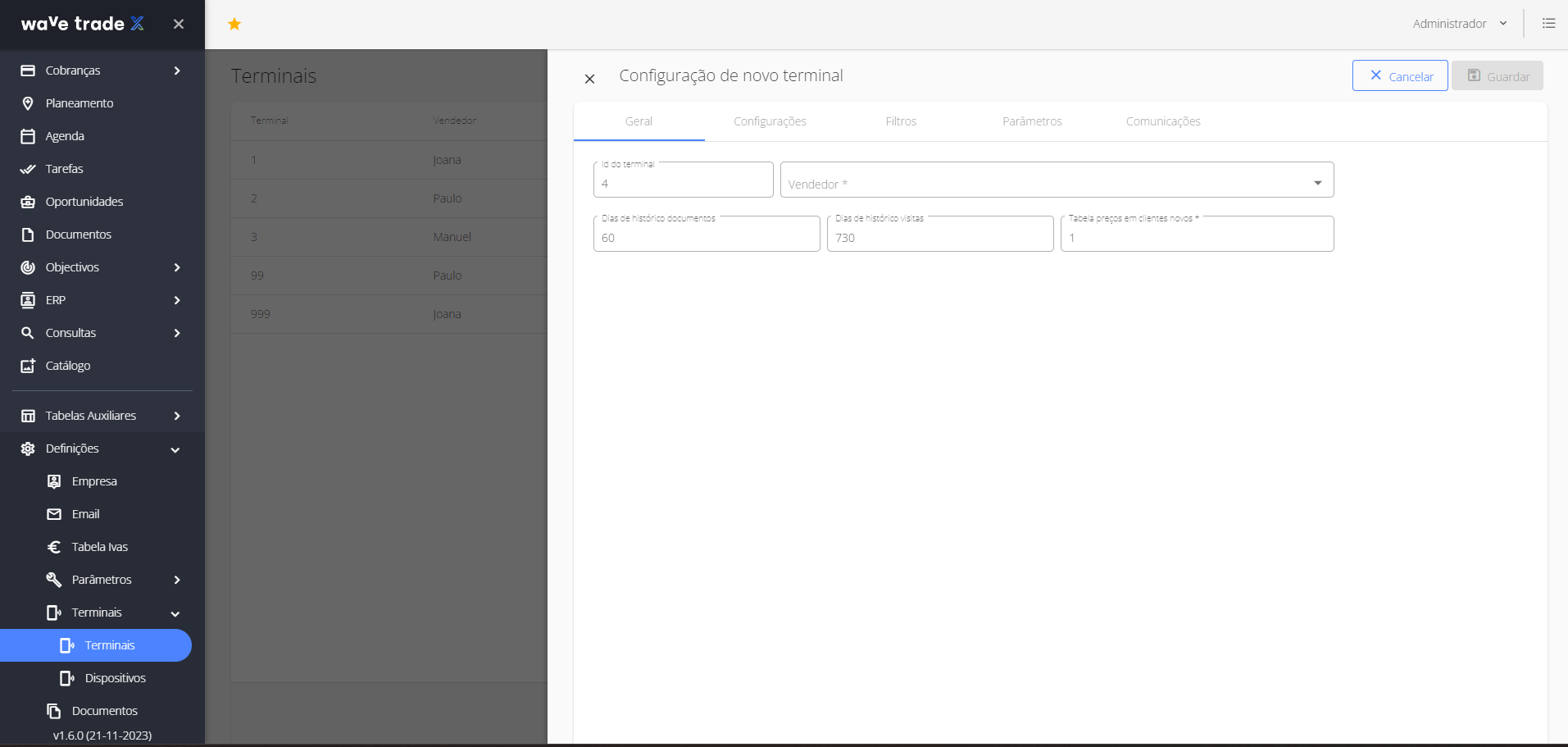This screenshot has width=1568, height=747.
Task: Open the Administrador user dropdown
Action: pyautogui.click(x=1459, y=24)
